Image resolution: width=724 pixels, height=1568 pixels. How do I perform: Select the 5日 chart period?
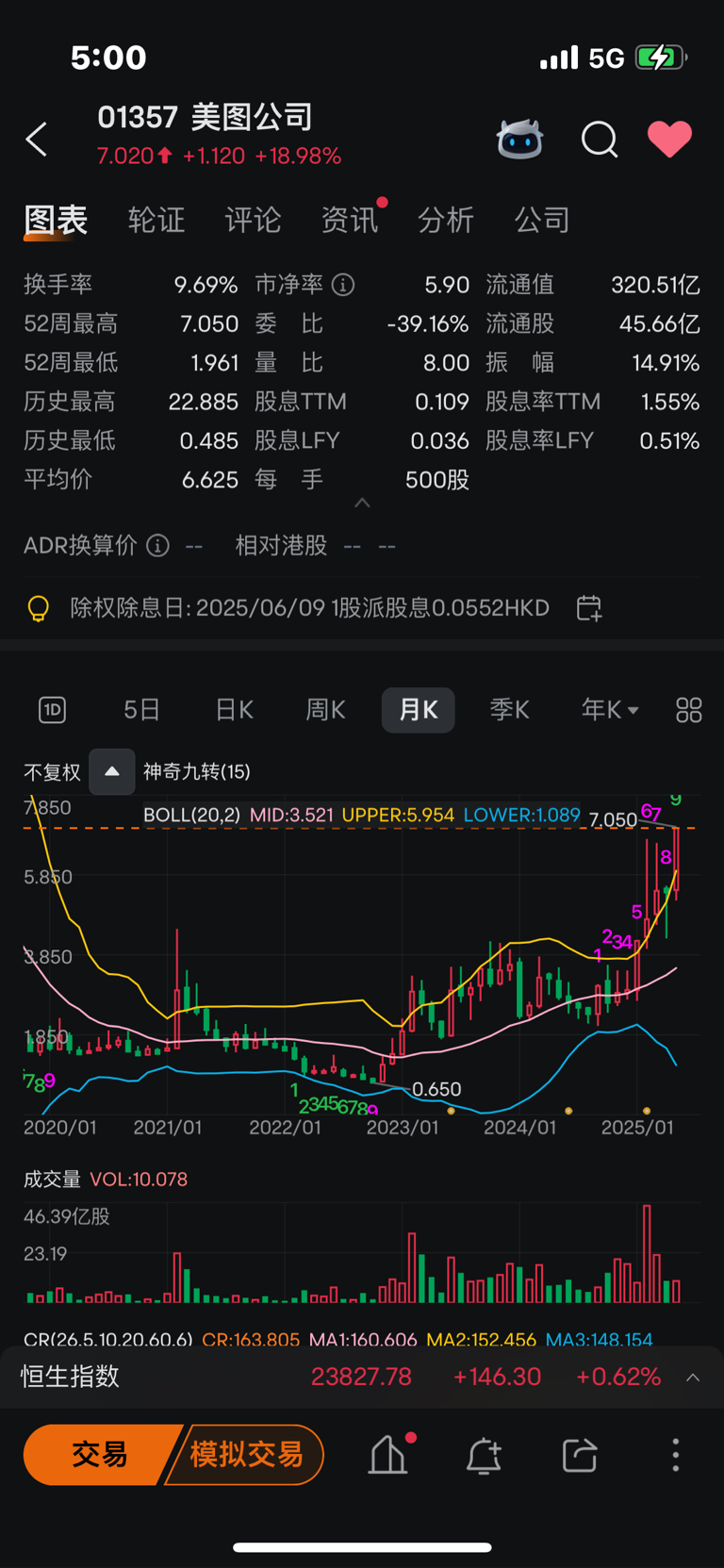coord(142,710)
